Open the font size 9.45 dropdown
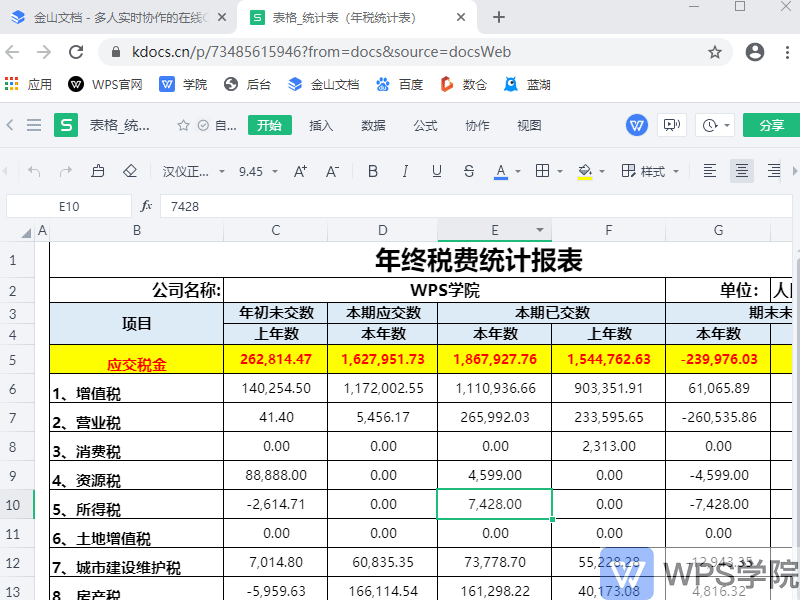 click(x=258, y=171)
